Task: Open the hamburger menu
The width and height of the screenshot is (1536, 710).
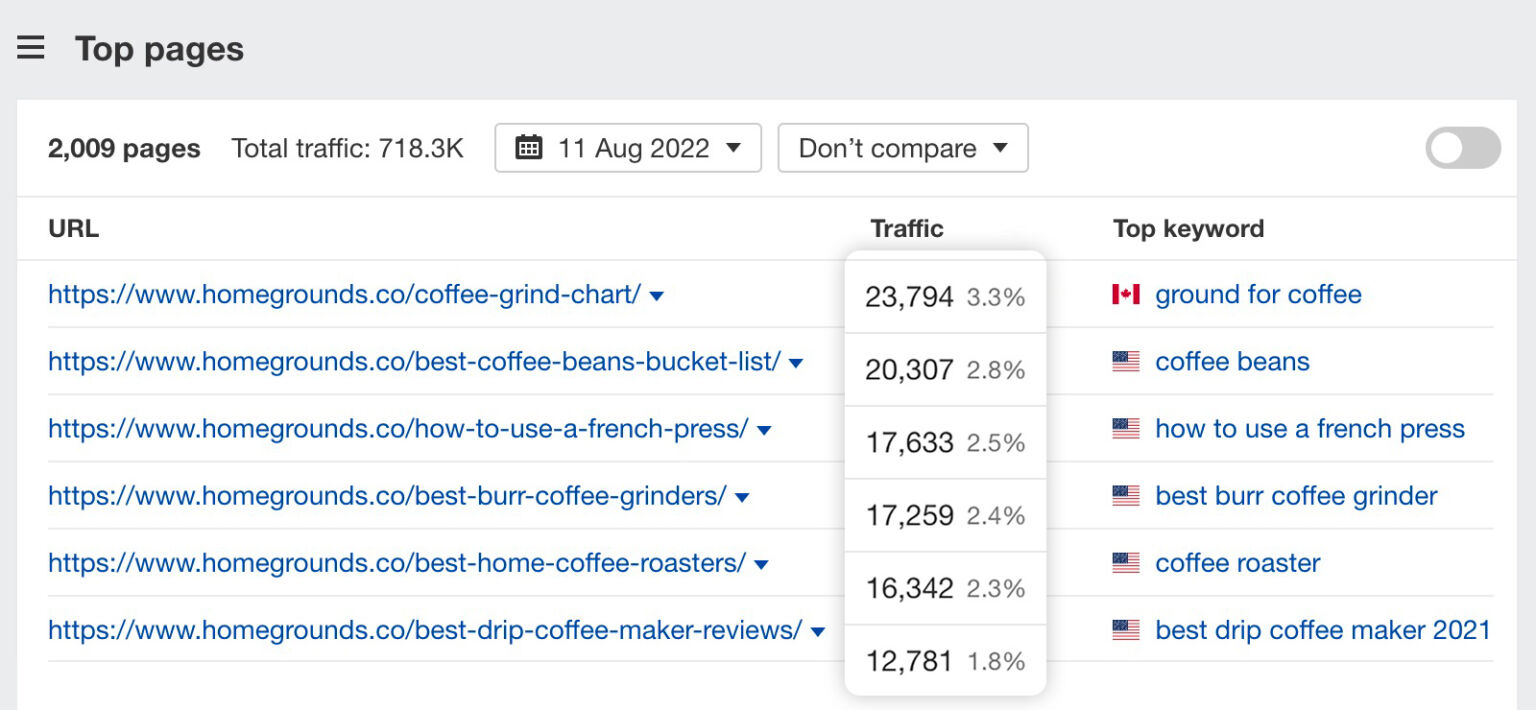Action: pyautogui.click(x=31, y=47)
